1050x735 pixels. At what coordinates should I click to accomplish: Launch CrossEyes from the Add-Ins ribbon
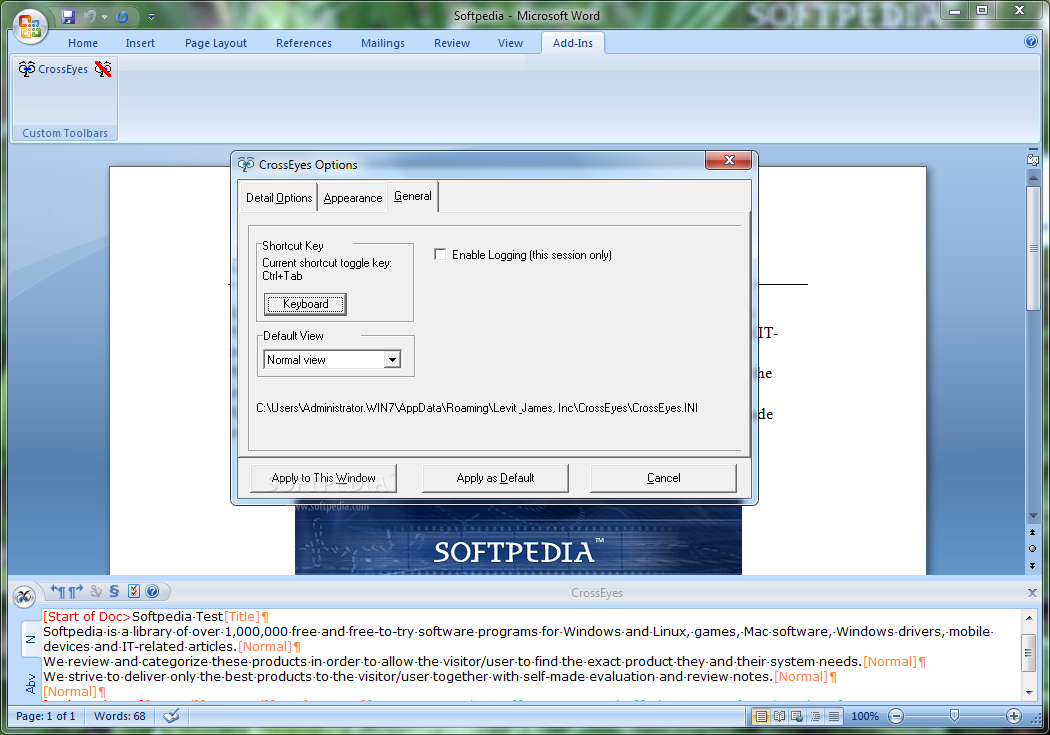pyautogui.click(x=54, y=69)
